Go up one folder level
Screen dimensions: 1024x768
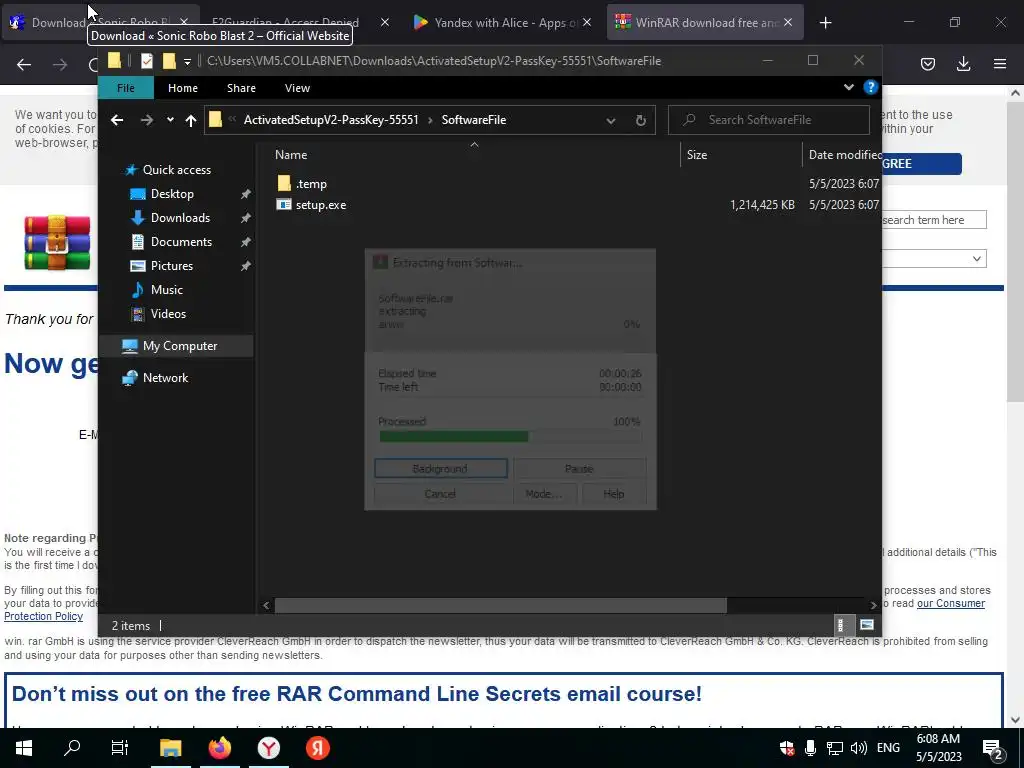click(191, 120)
